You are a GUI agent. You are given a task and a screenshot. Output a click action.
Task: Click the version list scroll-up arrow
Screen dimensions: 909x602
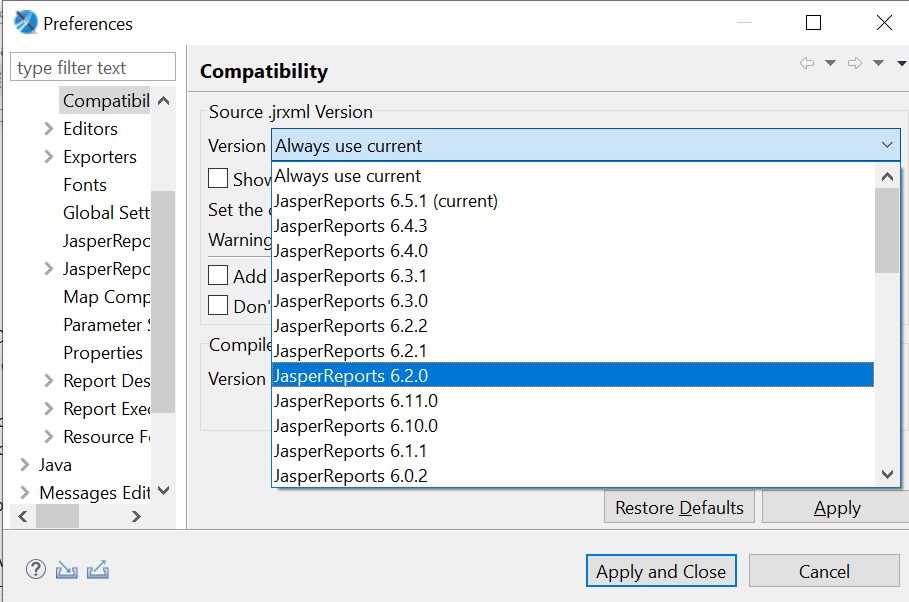(x=887, y=176)
